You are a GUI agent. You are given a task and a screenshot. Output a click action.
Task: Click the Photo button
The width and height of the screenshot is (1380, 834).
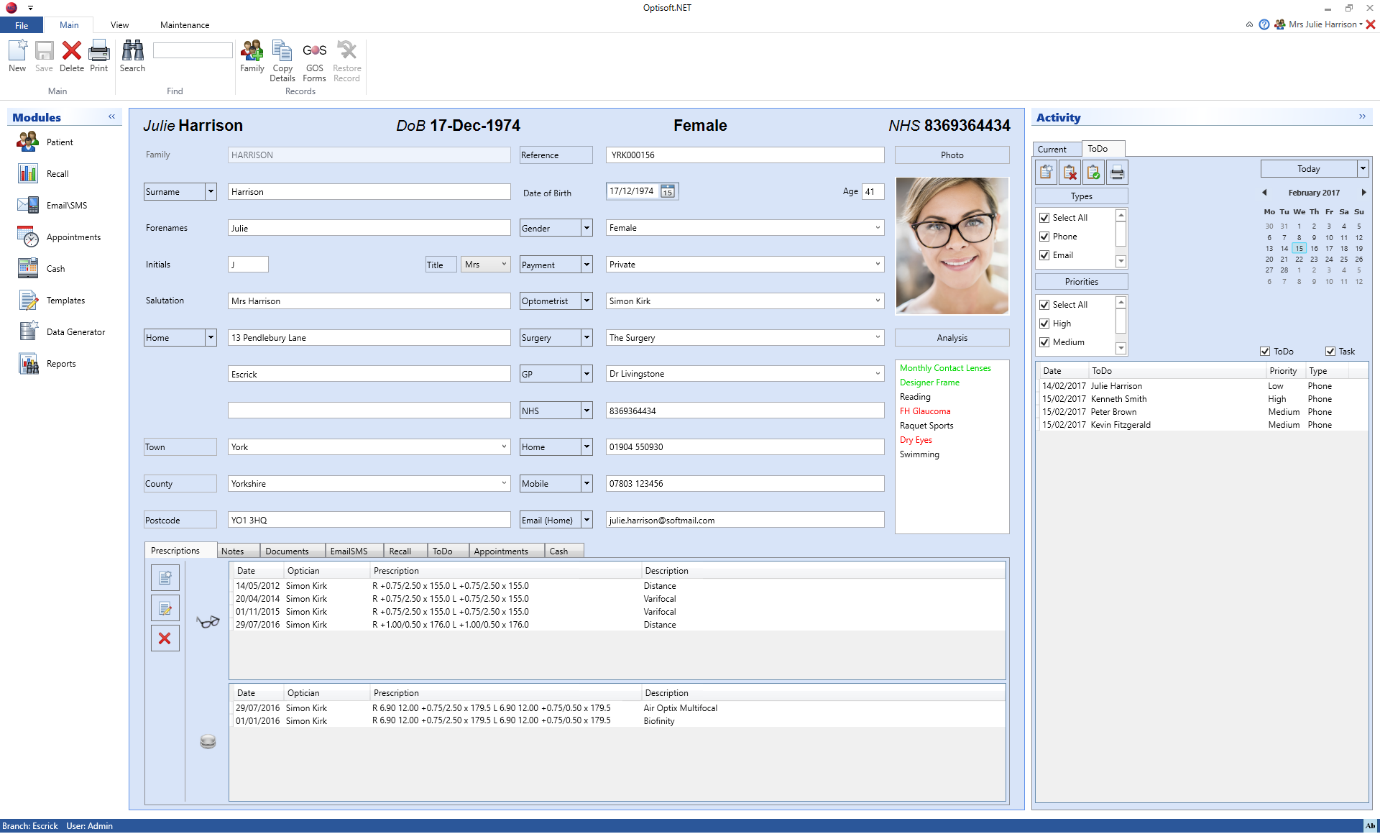[951, 155]
